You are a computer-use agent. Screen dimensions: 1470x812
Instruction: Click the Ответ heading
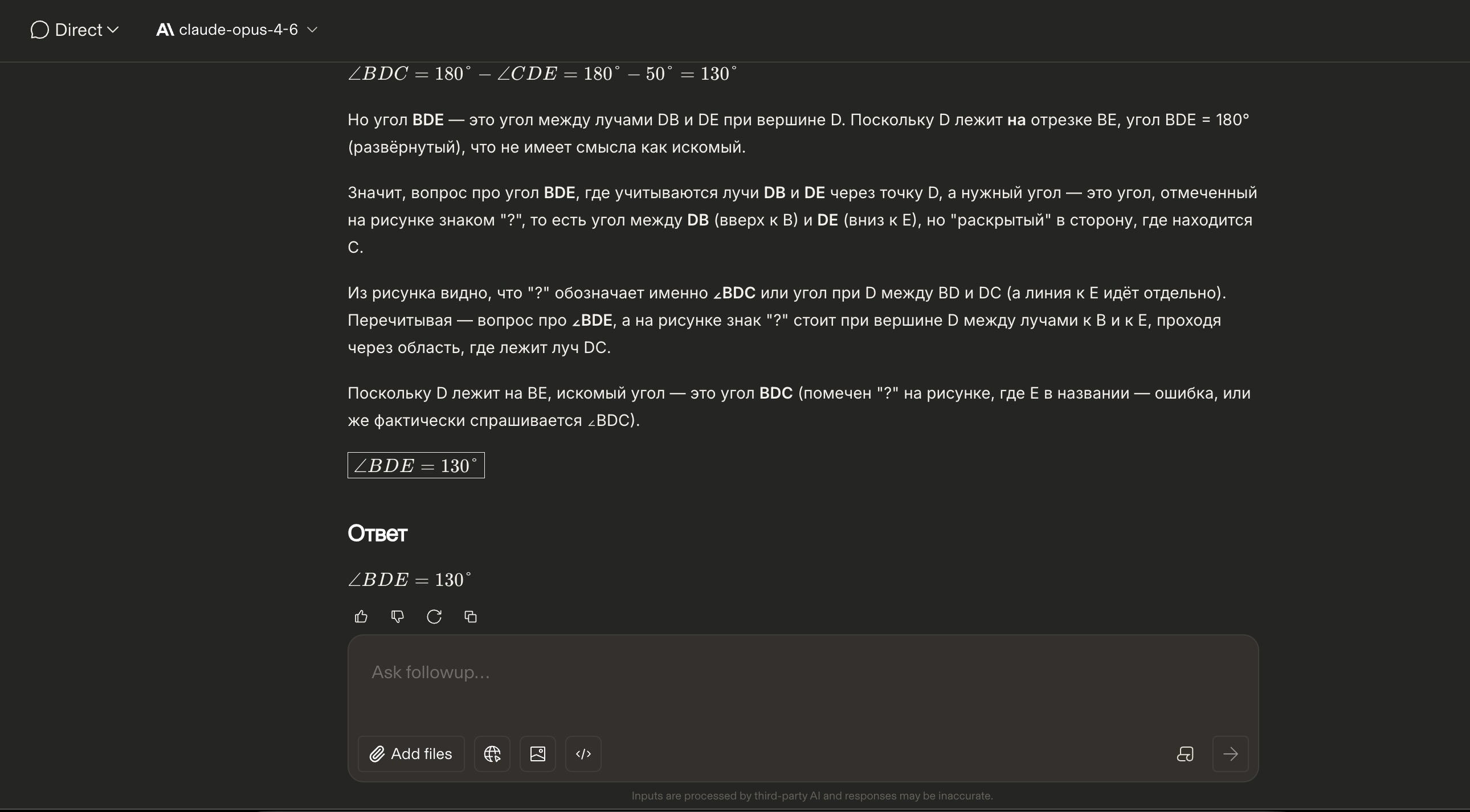(x=377, y=533)
